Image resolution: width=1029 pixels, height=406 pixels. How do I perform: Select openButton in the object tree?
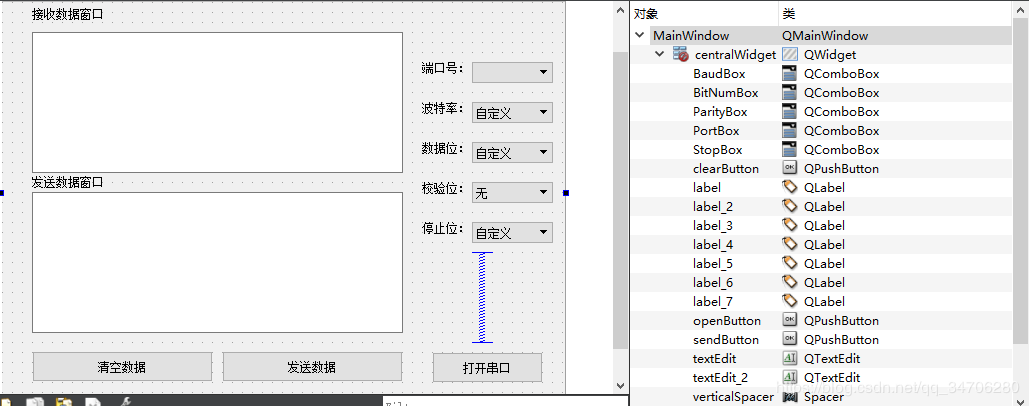[x=727, y=321]
